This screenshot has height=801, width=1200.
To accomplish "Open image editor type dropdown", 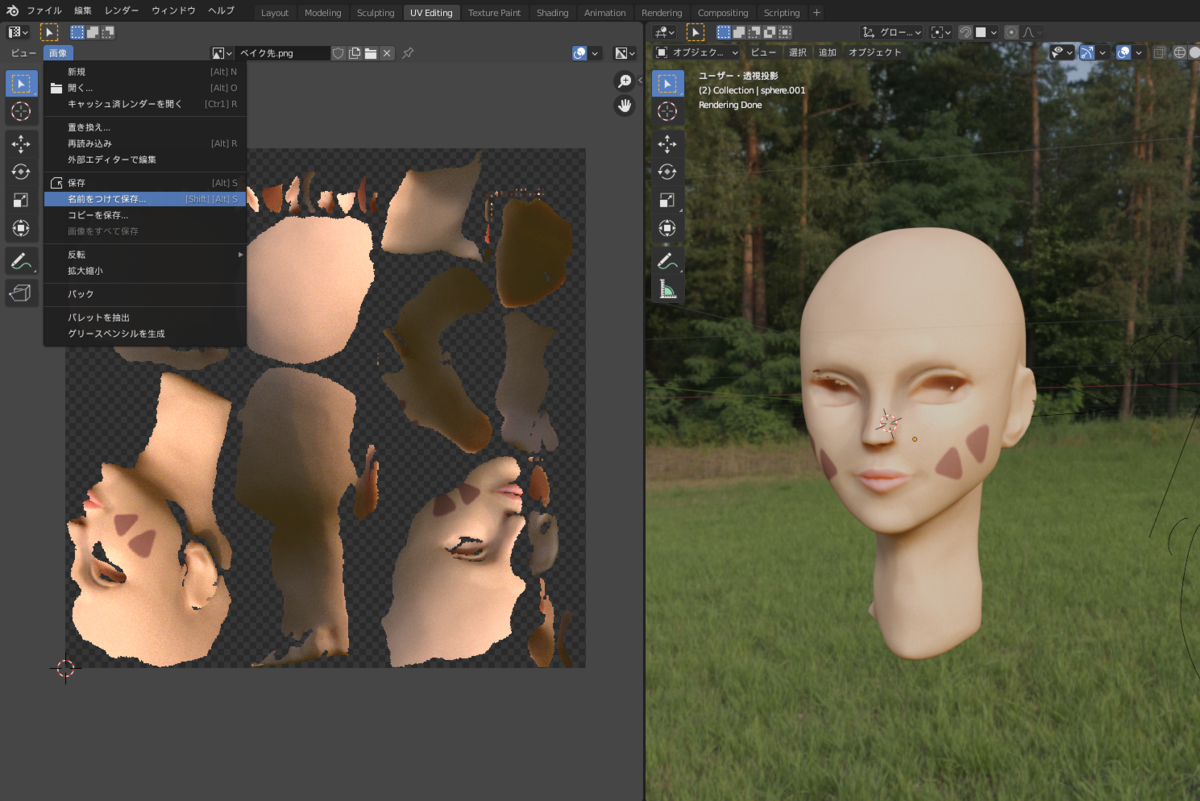I will (18, 32).
